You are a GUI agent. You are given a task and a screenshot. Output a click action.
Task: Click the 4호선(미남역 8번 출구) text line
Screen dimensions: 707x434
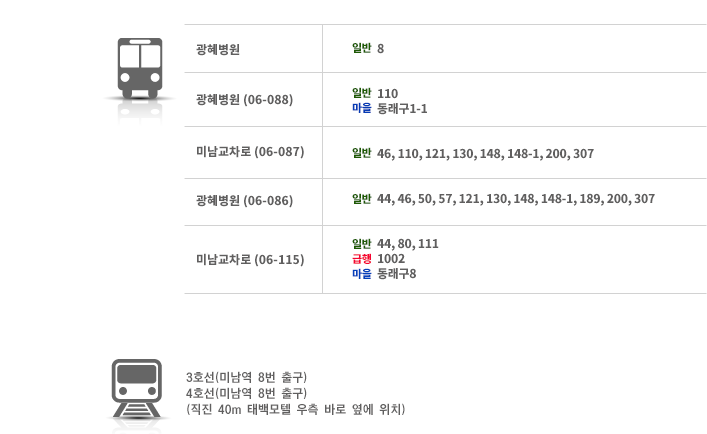point(247,393)
